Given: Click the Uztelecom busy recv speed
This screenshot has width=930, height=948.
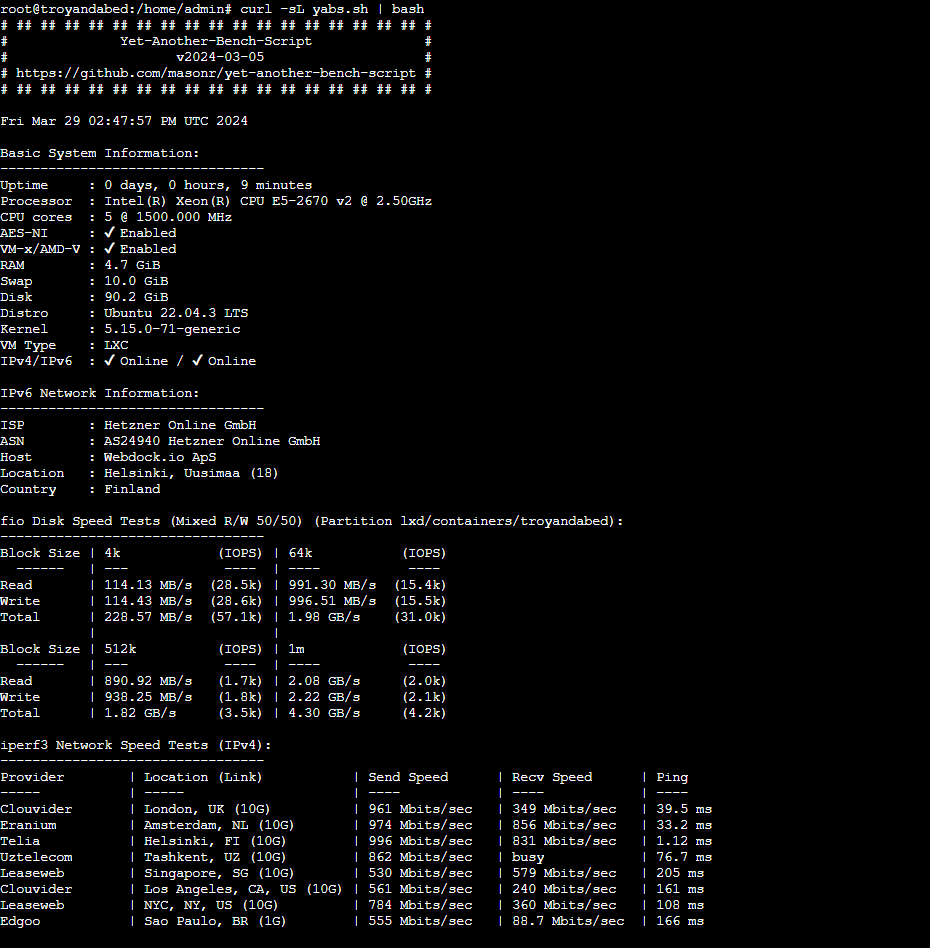Looking at the screenshot, I should 528,857.
